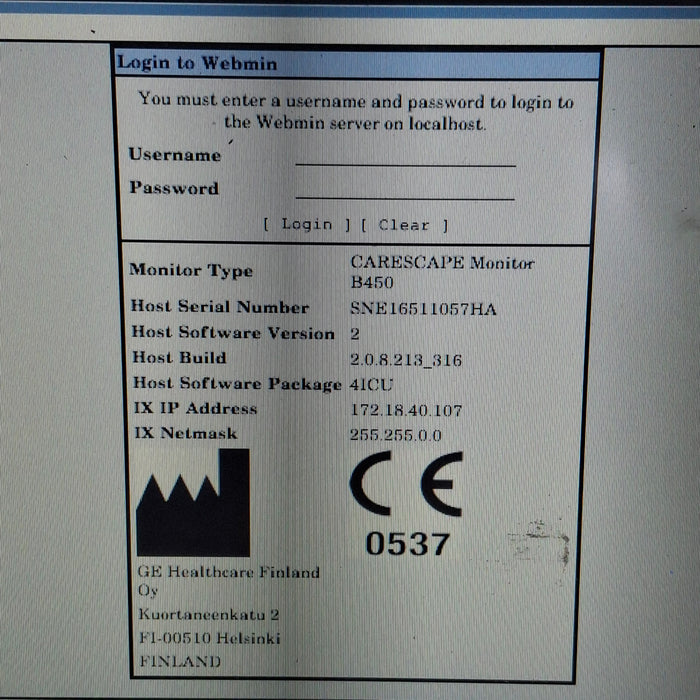
Task: Click the CE mark symbol
Action: [406, 484]
